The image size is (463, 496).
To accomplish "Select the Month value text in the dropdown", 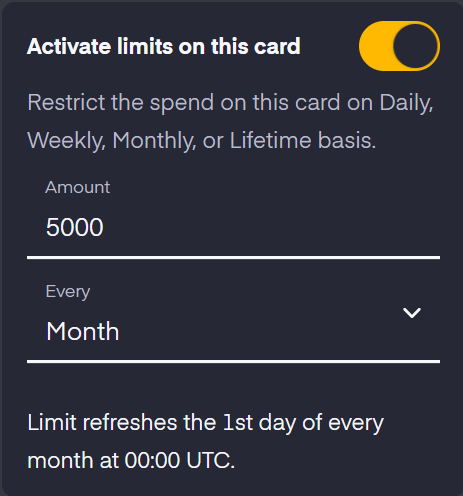I will [x=82, y=331].
